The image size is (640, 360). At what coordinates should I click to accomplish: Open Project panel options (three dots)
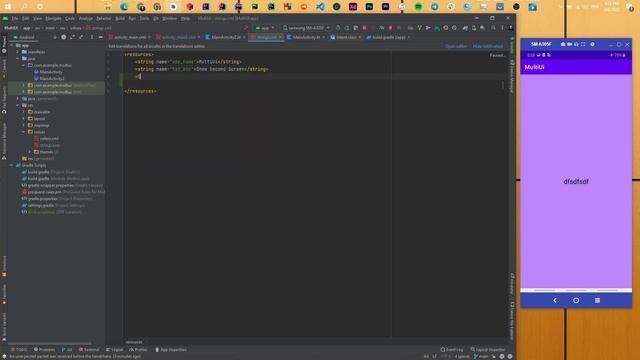point(92,37)
